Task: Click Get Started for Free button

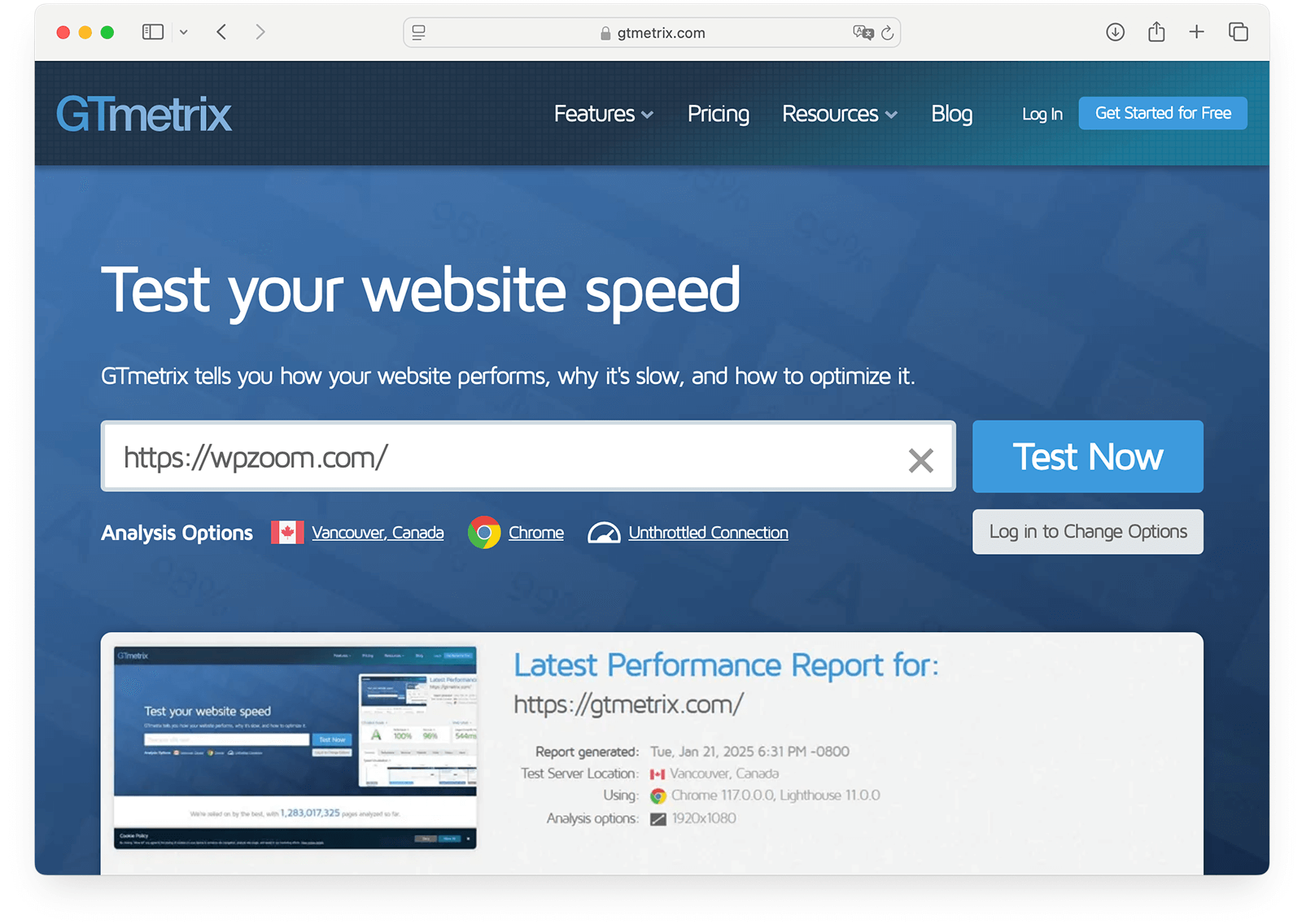Action: point(1163,113)
